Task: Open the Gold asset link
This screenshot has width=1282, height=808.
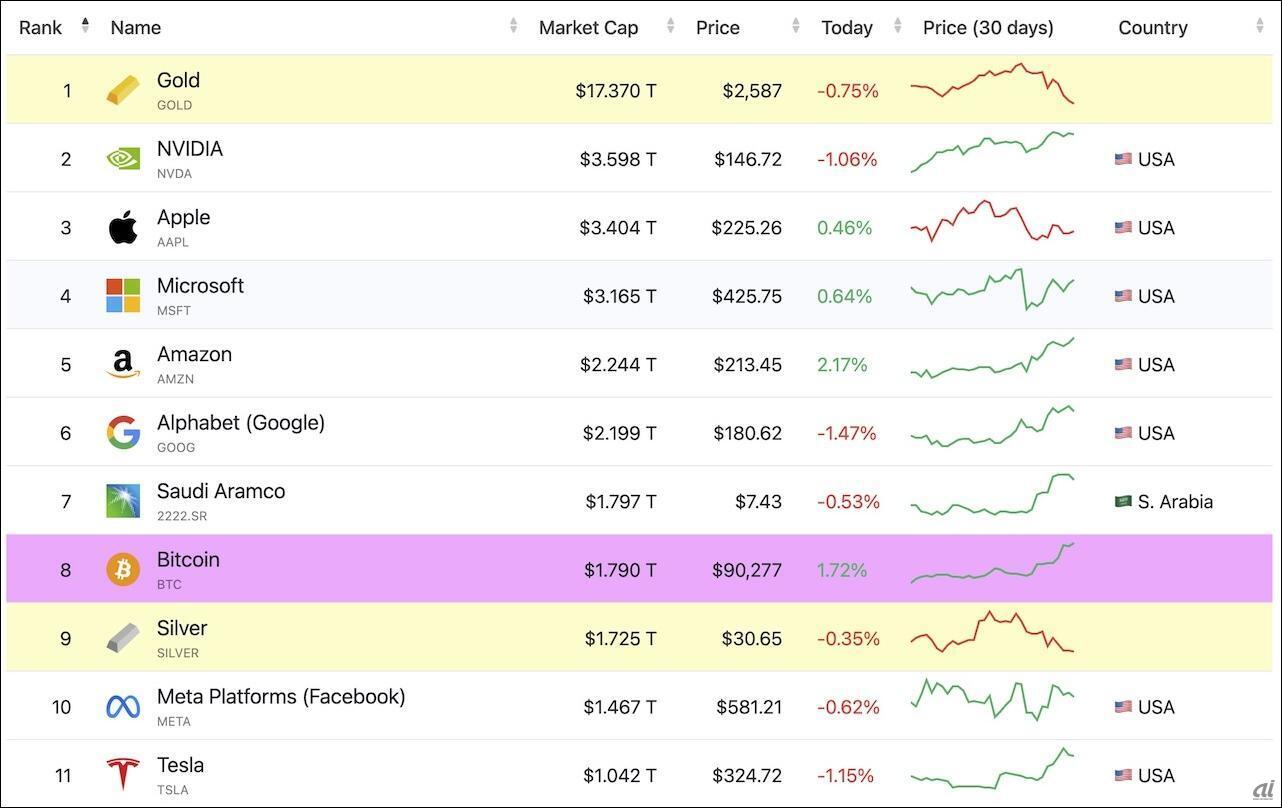Action: pos(178,81)
